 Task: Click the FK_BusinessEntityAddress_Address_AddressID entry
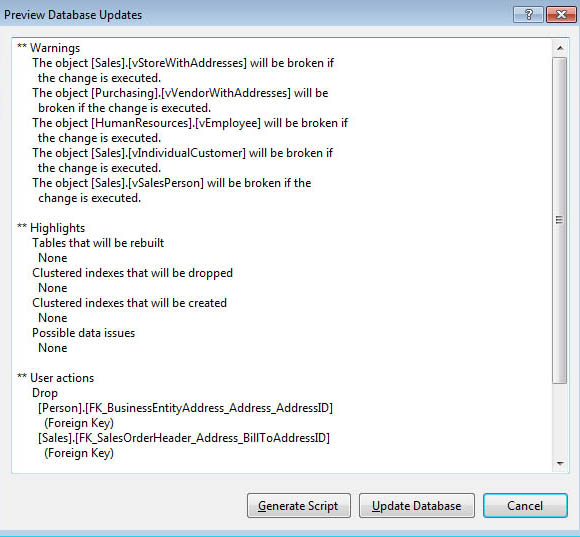185,415
